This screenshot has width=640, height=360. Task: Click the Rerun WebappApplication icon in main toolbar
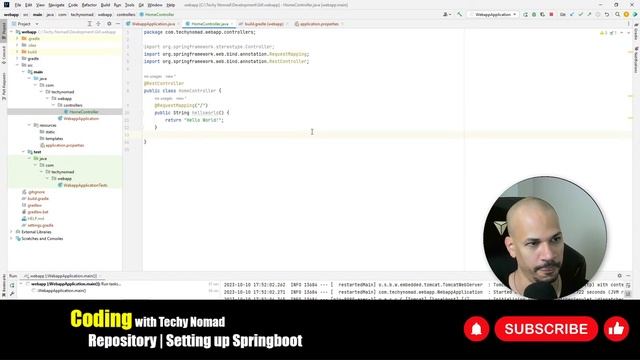pos(525,14)
